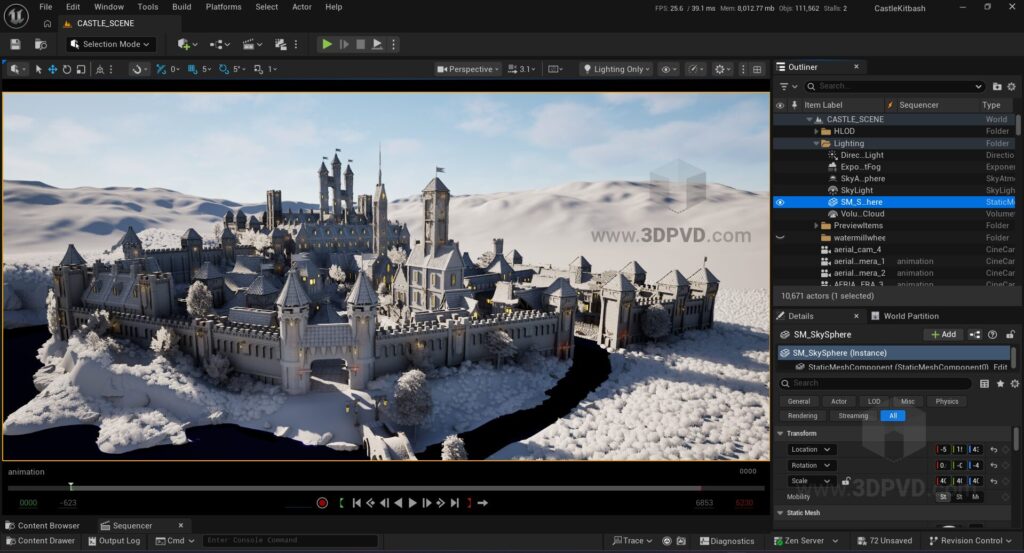Click the Add content cube icon
1024x553 pixels.
184,44
